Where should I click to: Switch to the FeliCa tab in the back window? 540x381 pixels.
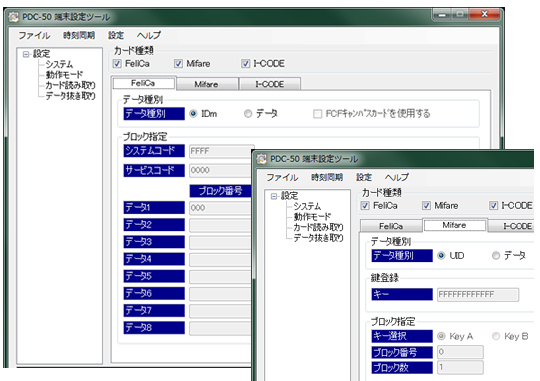(143, 83)
